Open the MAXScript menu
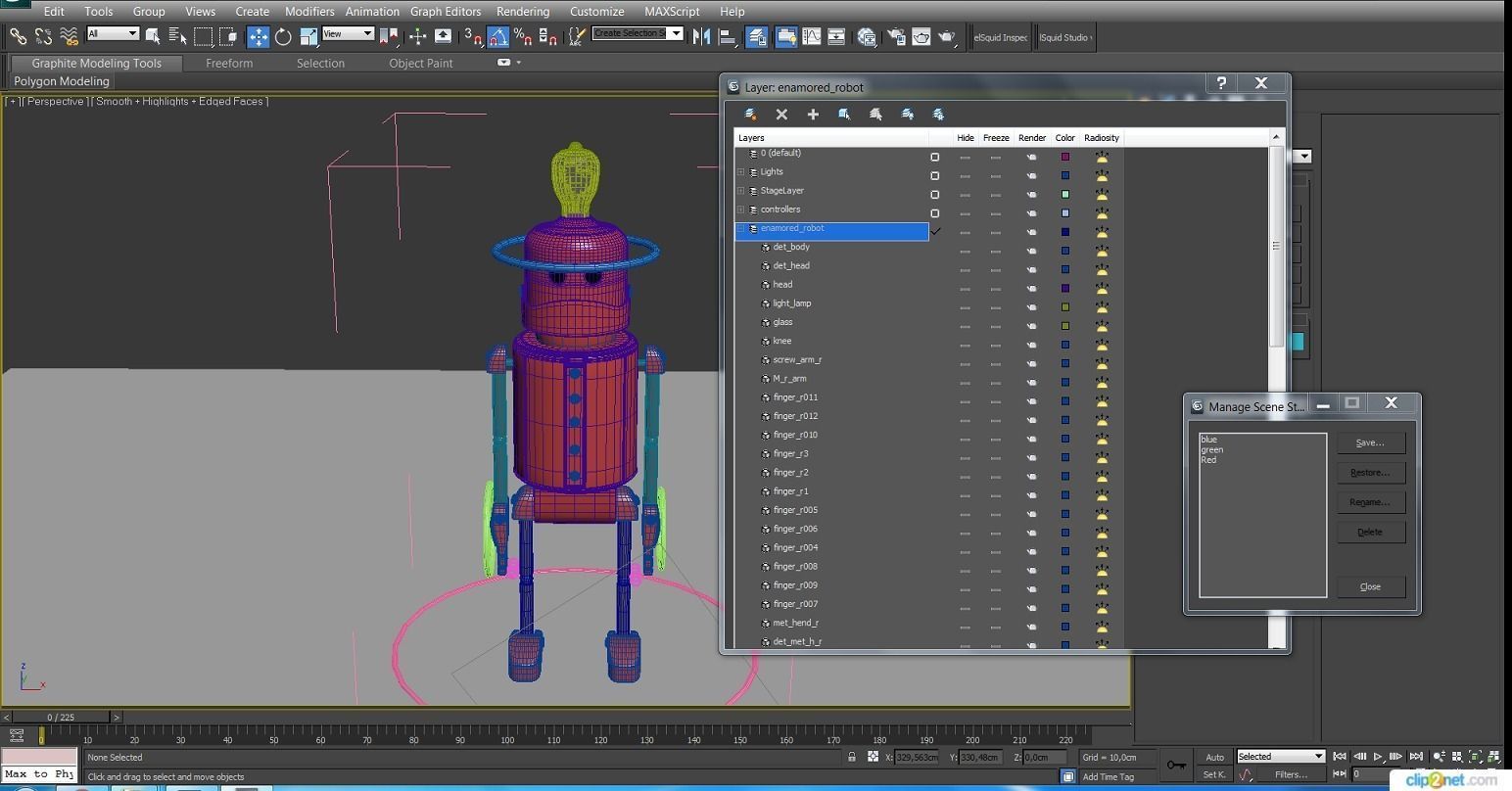Viewport: 1512px width, 791px height. 672,11
